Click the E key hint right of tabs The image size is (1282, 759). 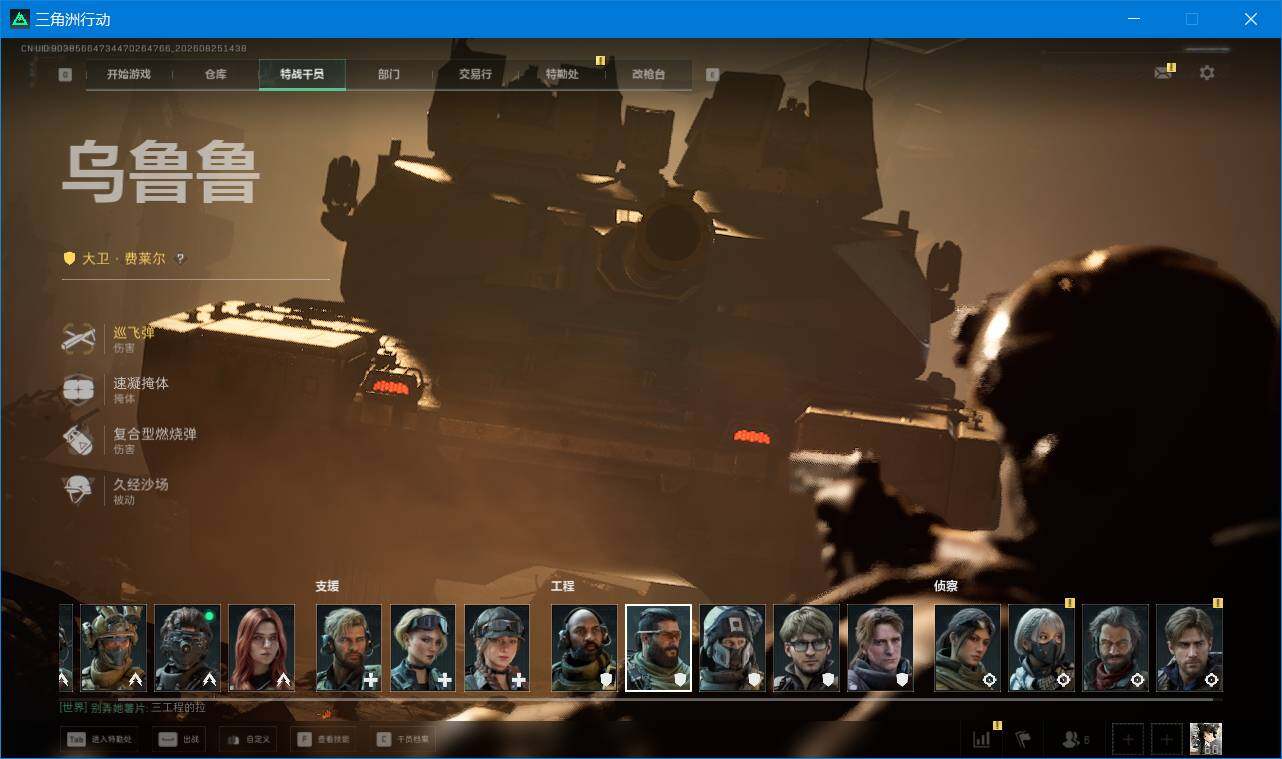pos(712,74)
